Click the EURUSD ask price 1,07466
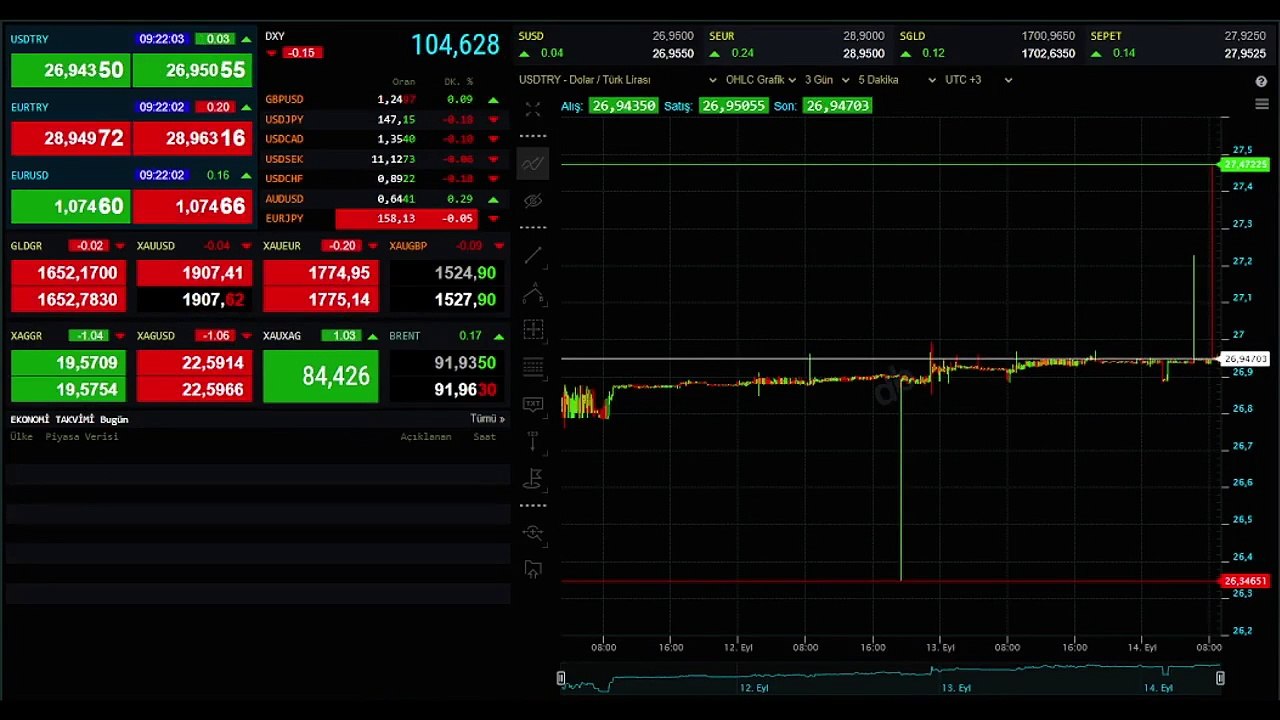1280x720 pixels. coord(193,206)
